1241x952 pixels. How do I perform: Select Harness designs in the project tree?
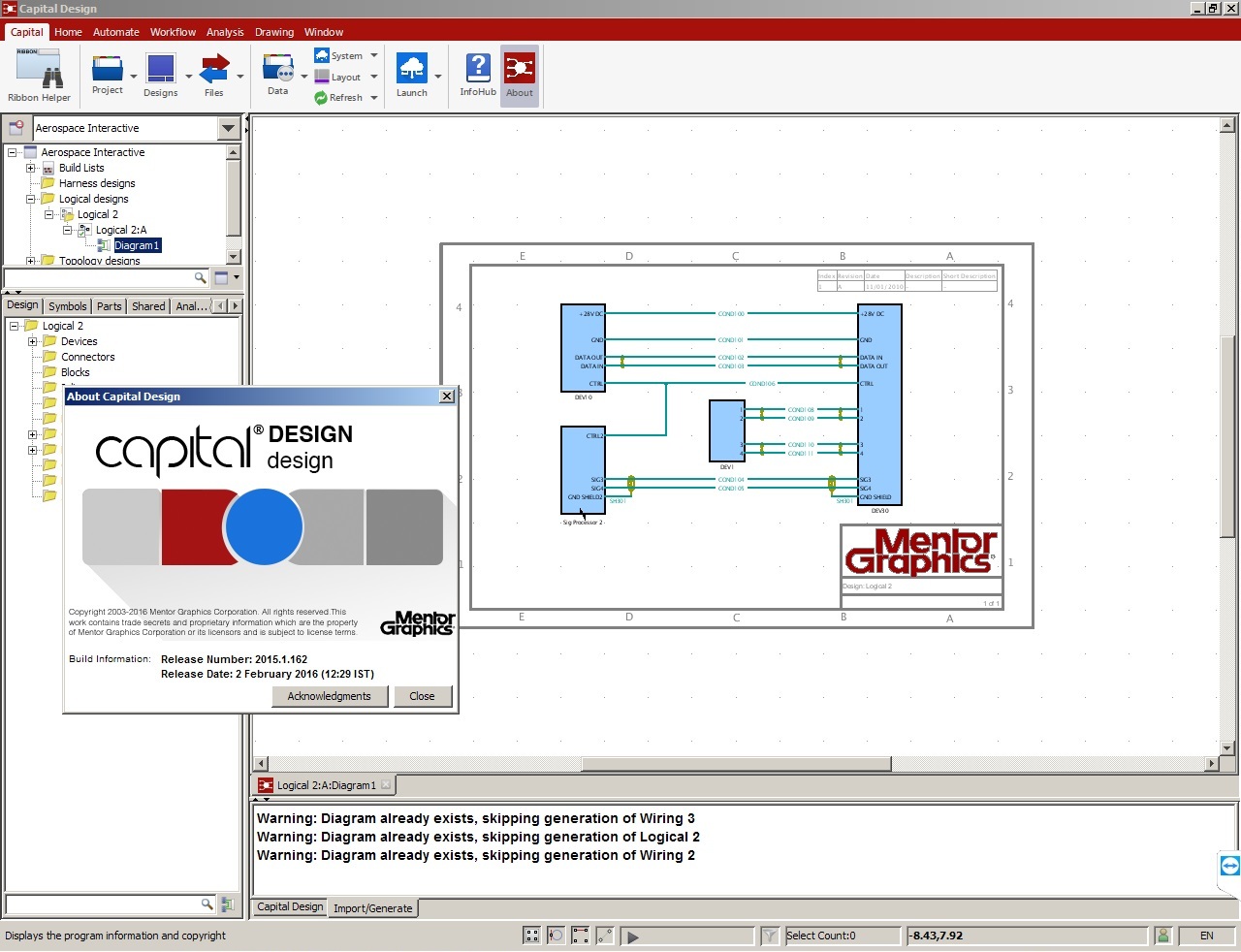coord(97,183)
